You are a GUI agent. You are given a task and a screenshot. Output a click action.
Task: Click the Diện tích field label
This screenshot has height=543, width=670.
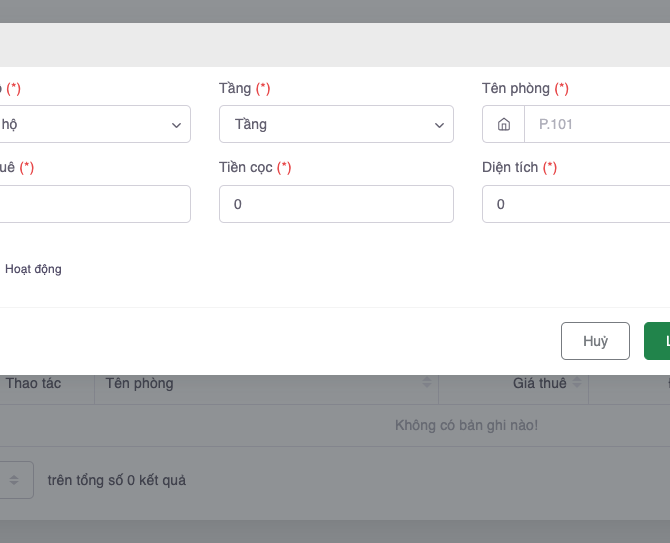coord(510,168)
